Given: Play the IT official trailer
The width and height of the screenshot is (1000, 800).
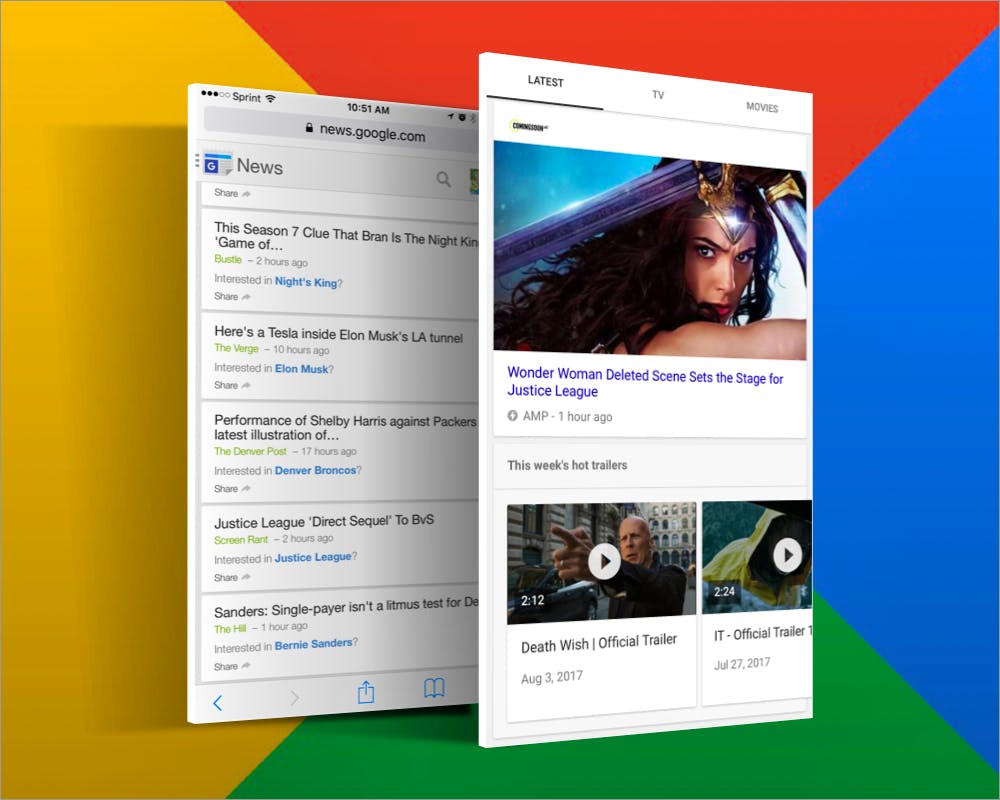Looking at the screenshot, I should (787, 554).
